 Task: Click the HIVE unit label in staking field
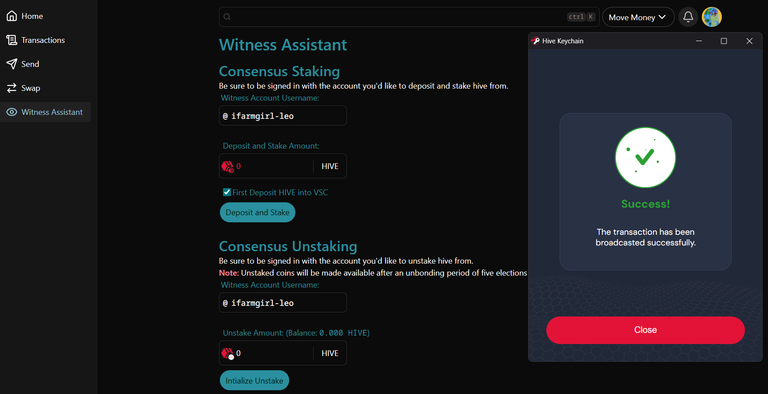pyautogui.click(x=330, y=167)
